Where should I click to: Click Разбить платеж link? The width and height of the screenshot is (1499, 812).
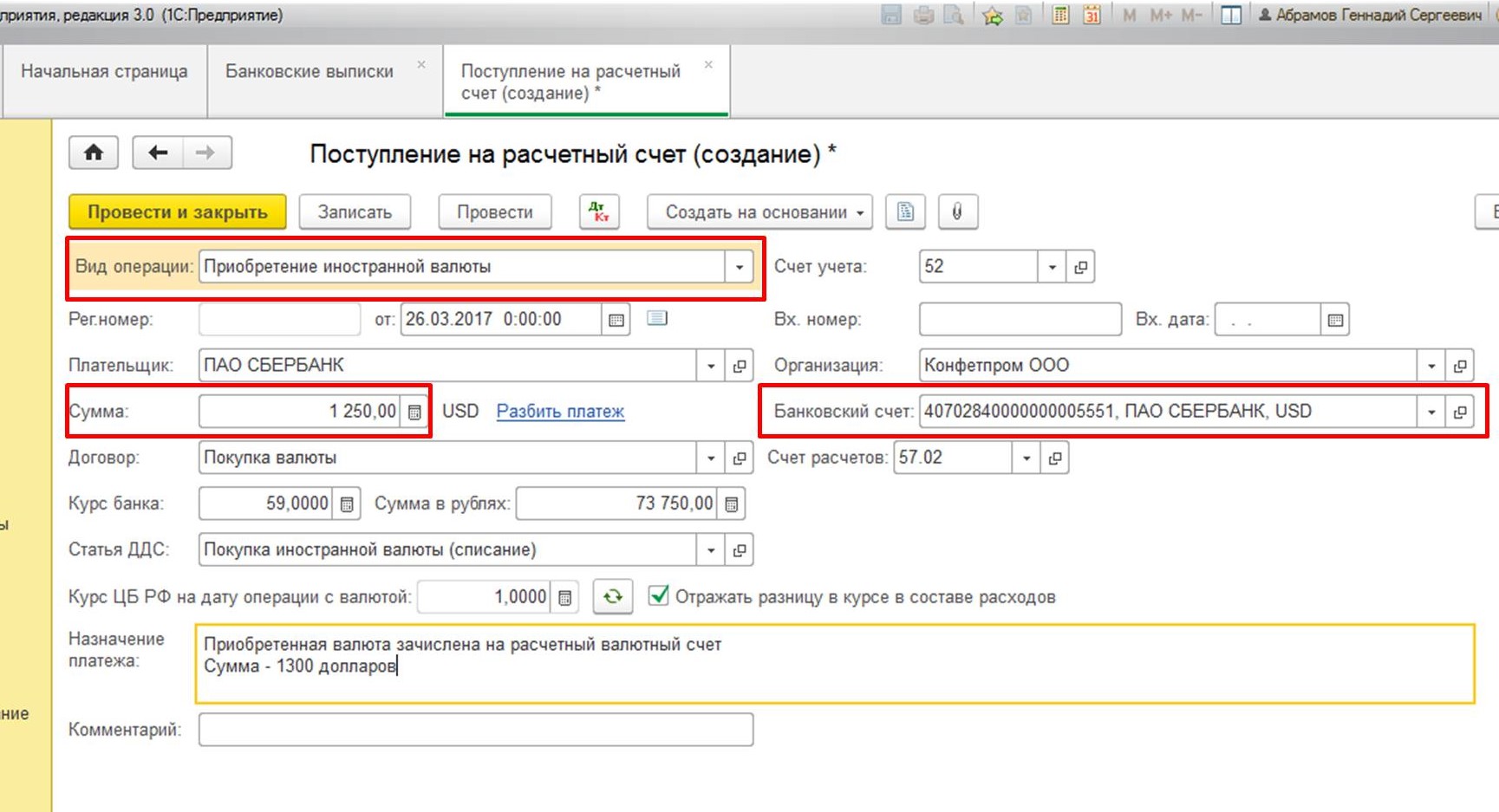(x=560, y=412)
